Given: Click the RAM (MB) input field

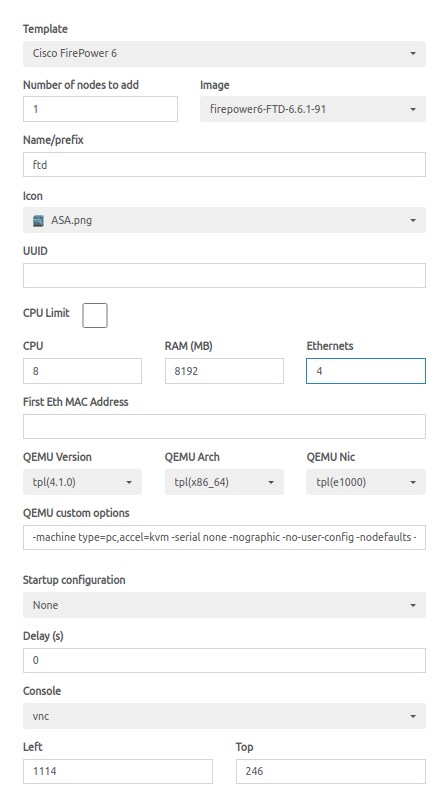Looking at the screenshot, I should point(224,371).
